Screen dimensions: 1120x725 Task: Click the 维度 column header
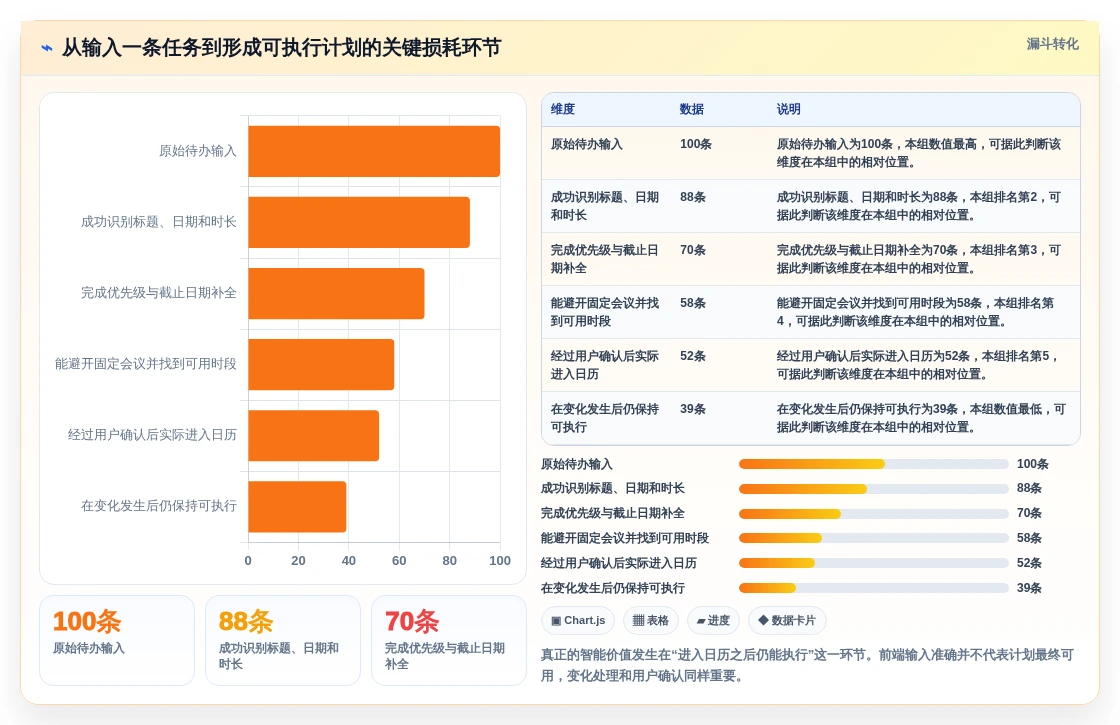(x=563, y=109)
